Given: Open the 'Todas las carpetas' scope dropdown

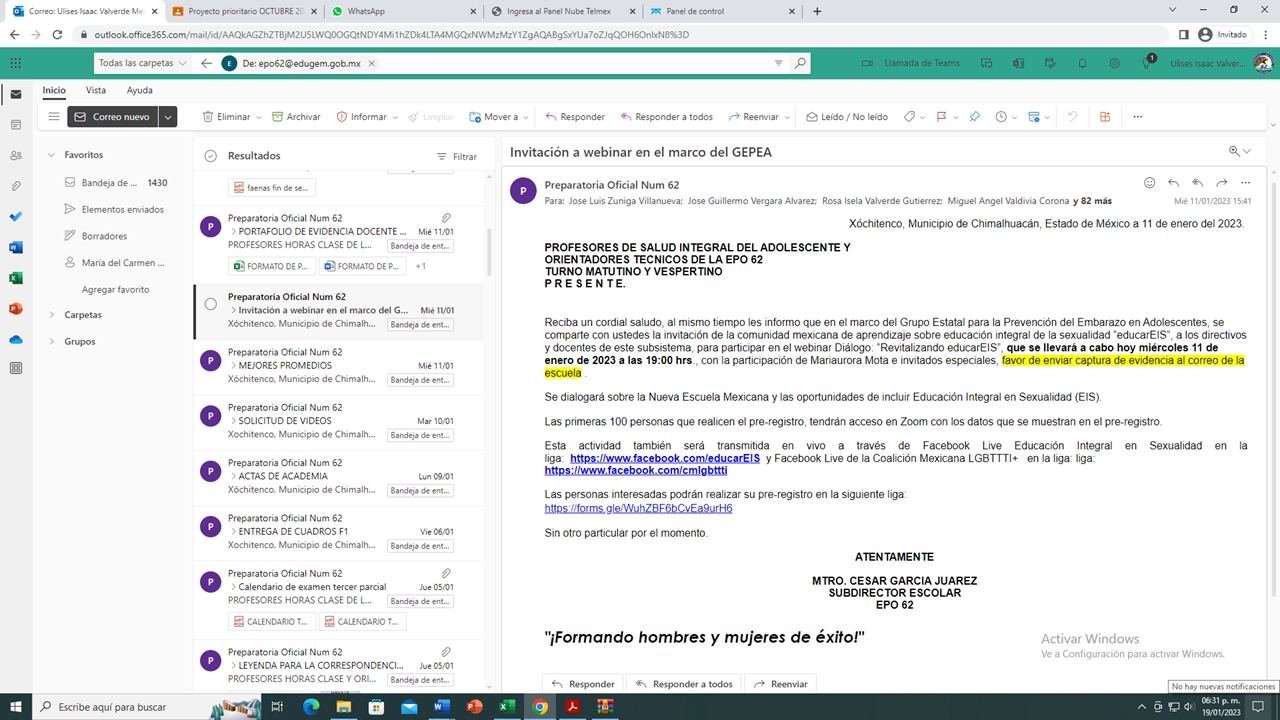Looking at the screenshot, I should pos(143,63).
